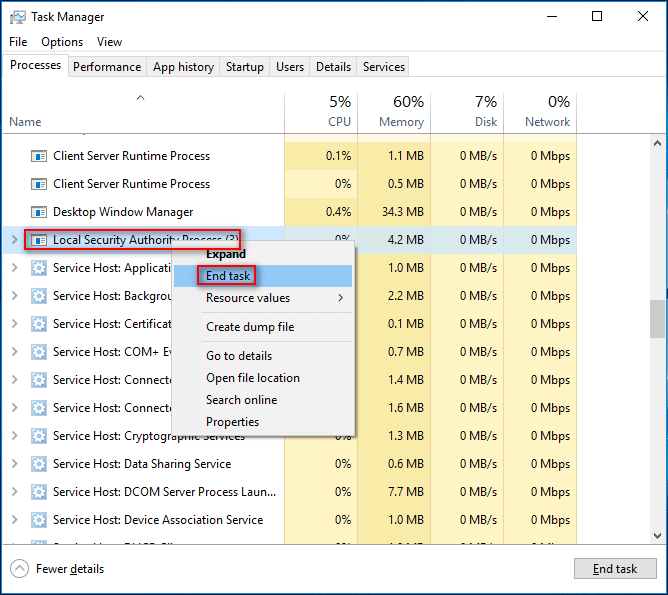The image size is (668, 595).
Task: Switch to the Users tab
Action: [290, 67]
